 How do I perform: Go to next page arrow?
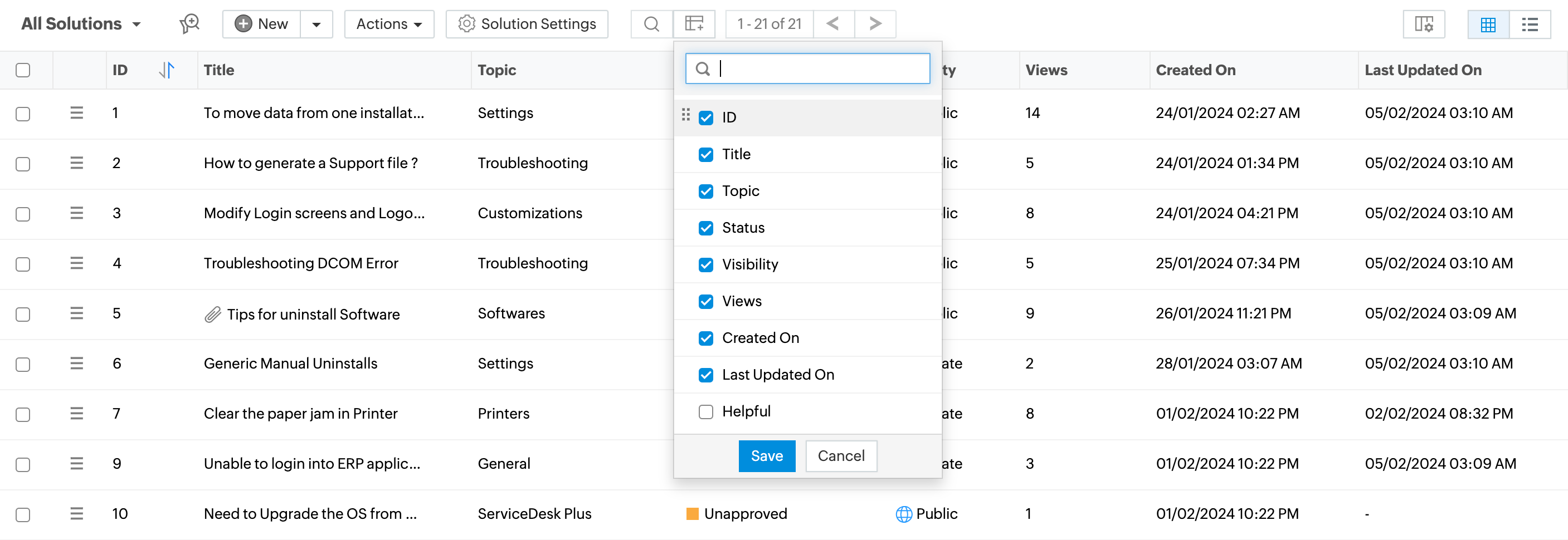pyautogui.click(x=875, y=24)
